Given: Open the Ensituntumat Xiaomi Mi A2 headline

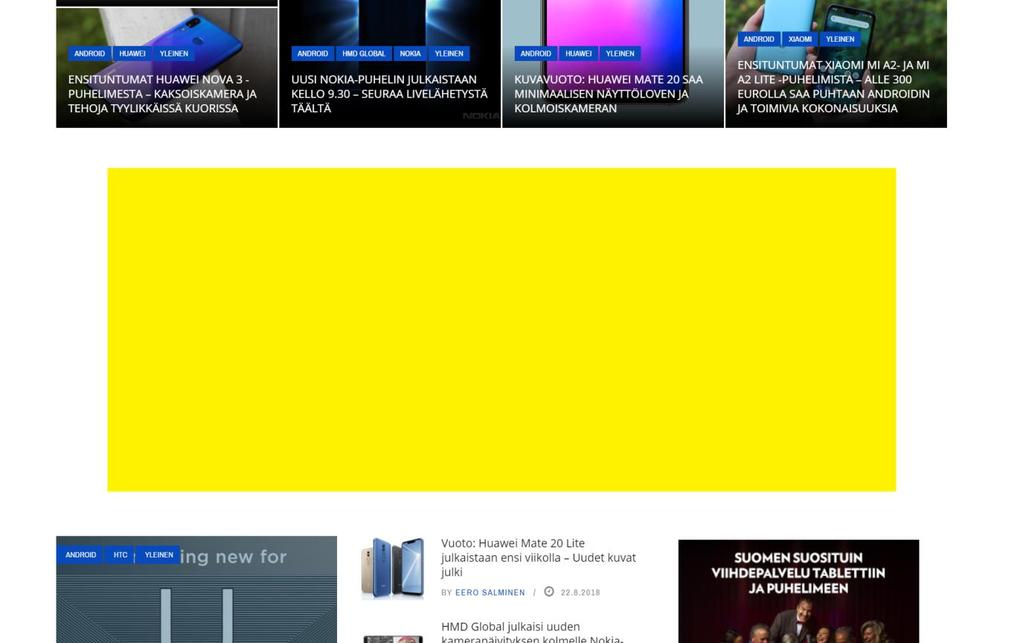Looking at the screenshot, I should [x=834, y=87].
